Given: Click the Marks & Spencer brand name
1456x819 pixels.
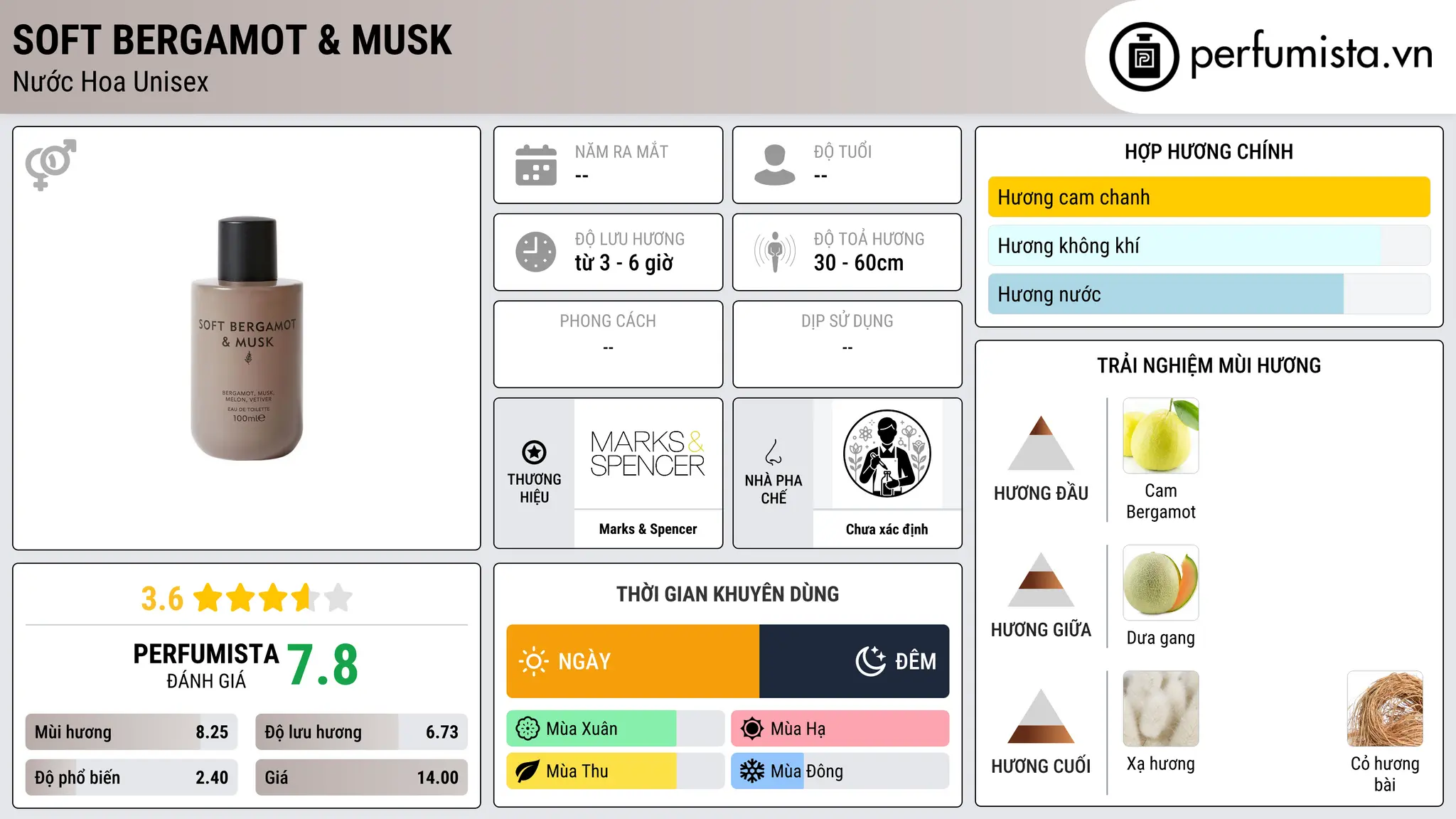Looking at the screenshot, I should click(x=648, y=529).
